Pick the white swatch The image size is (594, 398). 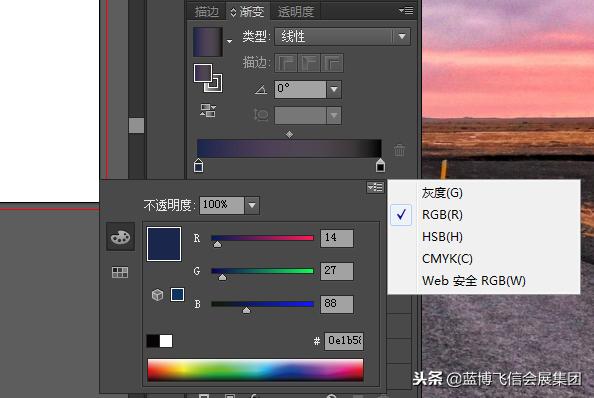pyautogui.click(x=166, y=341)
